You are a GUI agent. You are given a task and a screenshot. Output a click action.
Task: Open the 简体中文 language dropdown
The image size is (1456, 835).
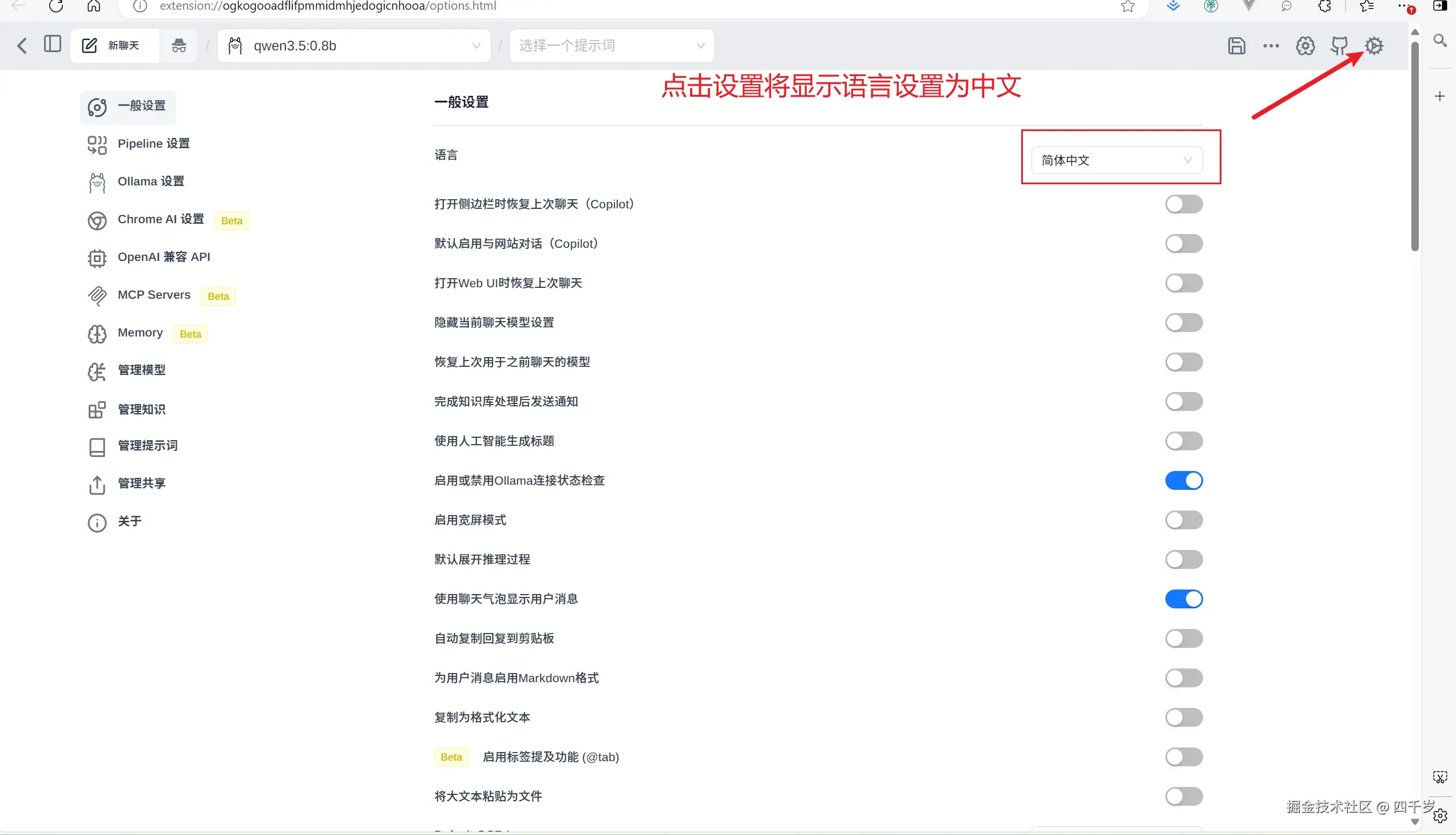[1117, 160]
